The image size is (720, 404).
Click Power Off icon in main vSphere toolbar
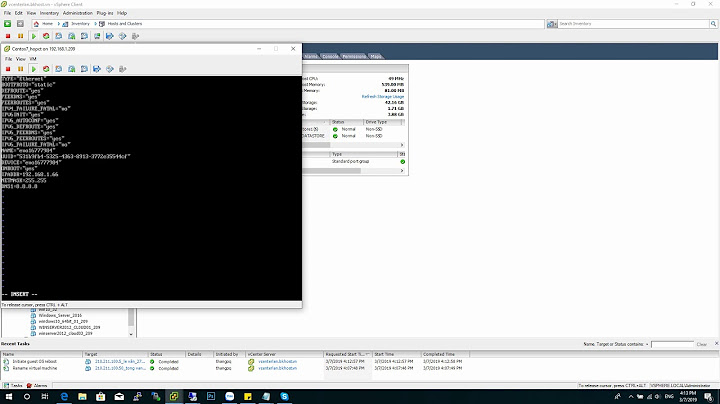point(8,36)
